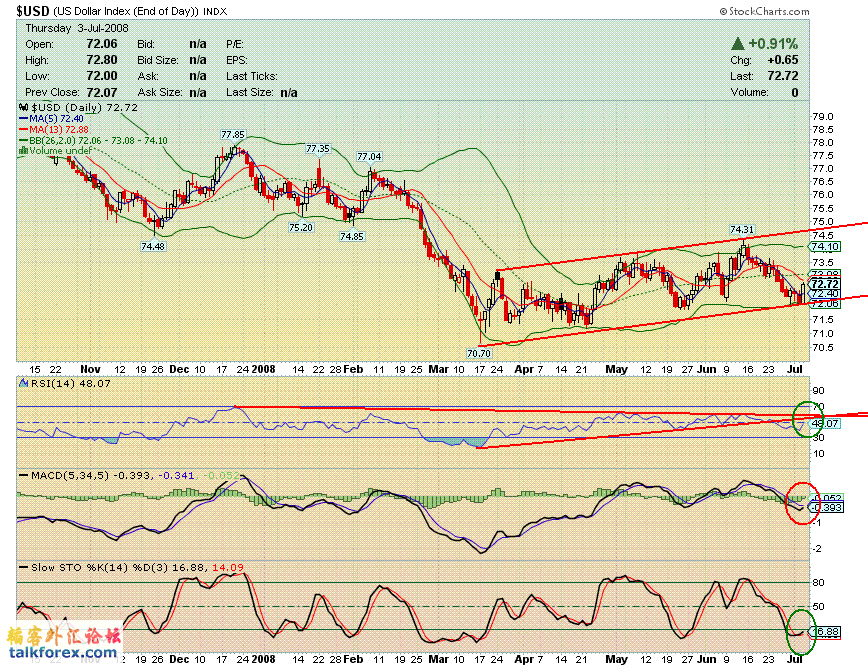Select the date Thursday 3-Jul-2008
Image resolution: width=868 pixels, height=668 pixels.
[77, 28]
